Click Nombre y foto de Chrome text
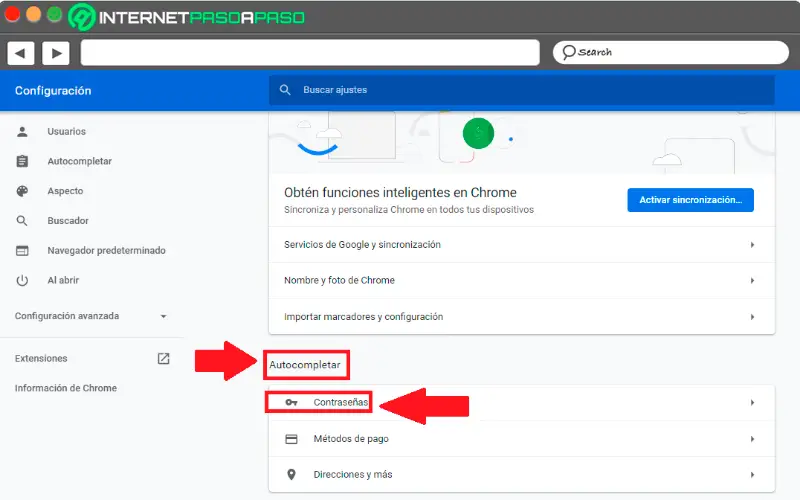This screenshot has height=500, width=800. pyautogui.click(x=339, y=281)
